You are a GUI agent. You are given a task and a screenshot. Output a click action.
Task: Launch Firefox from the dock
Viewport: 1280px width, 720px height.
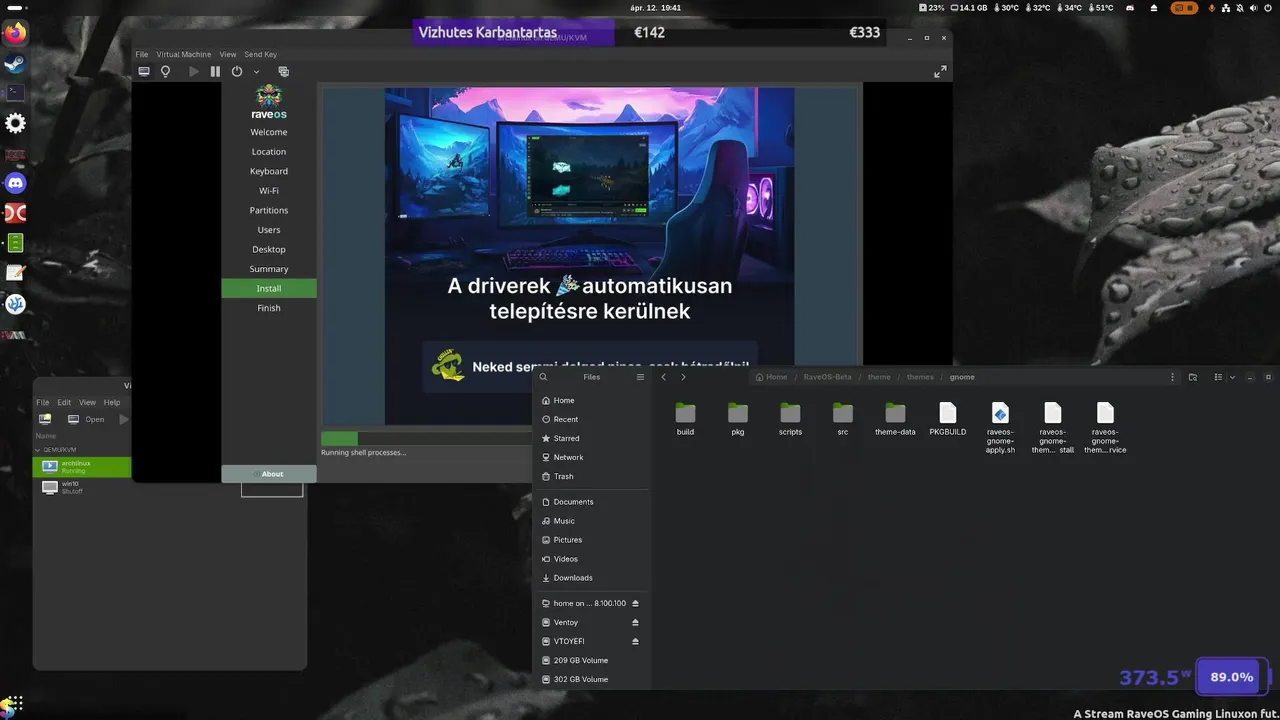coord(15,33)
